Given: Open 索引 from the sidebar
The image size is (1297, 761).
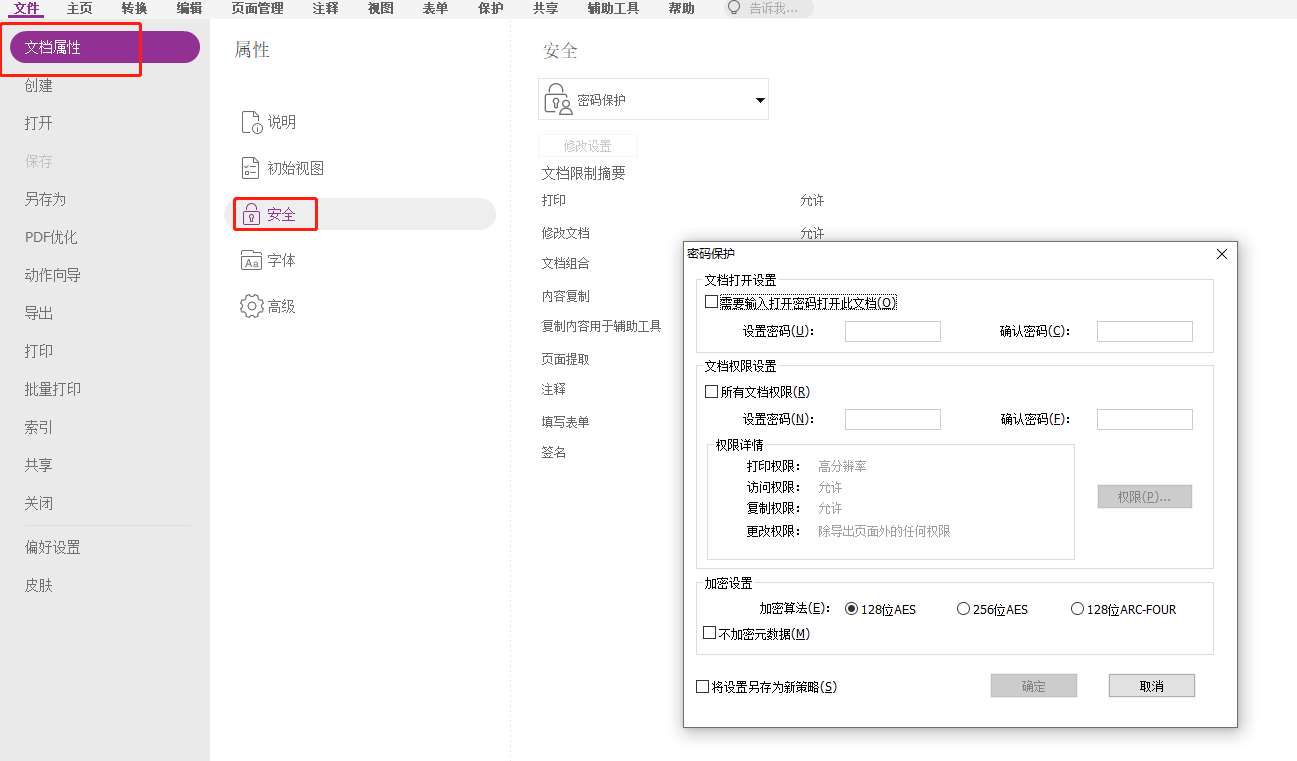Looking at the screenshot, I should [x=39, y=427].
